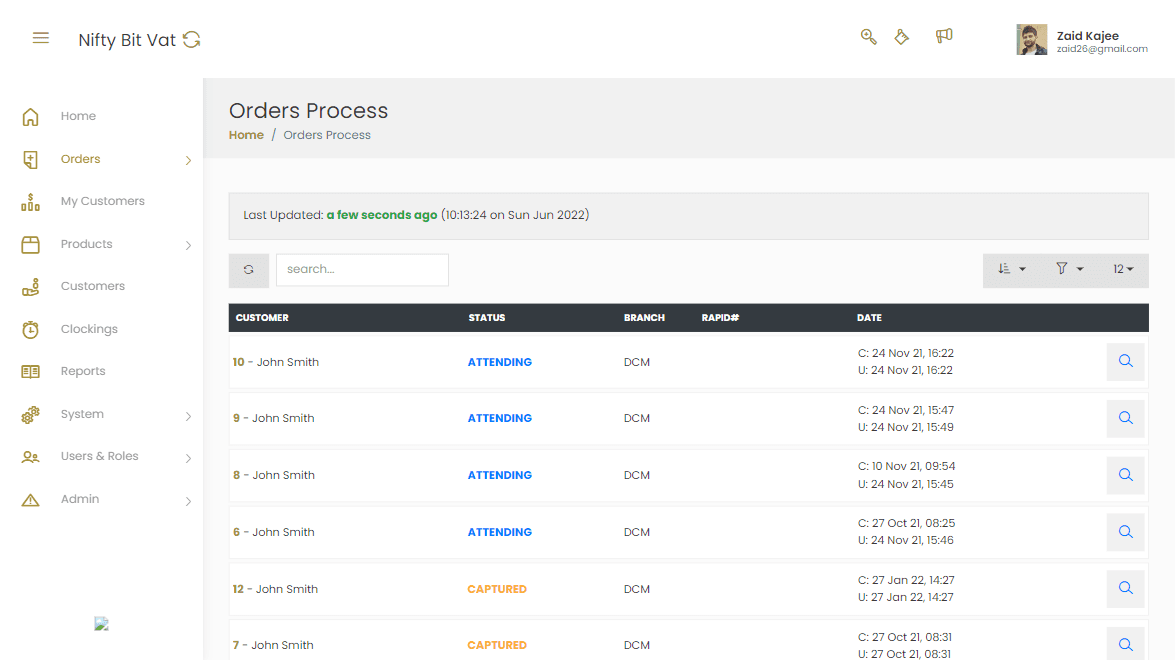Sort by the DATE column header
Image resolution: width=1175 pixels, height=660 pixels.
pyautogui.click(x=869, y=318)
